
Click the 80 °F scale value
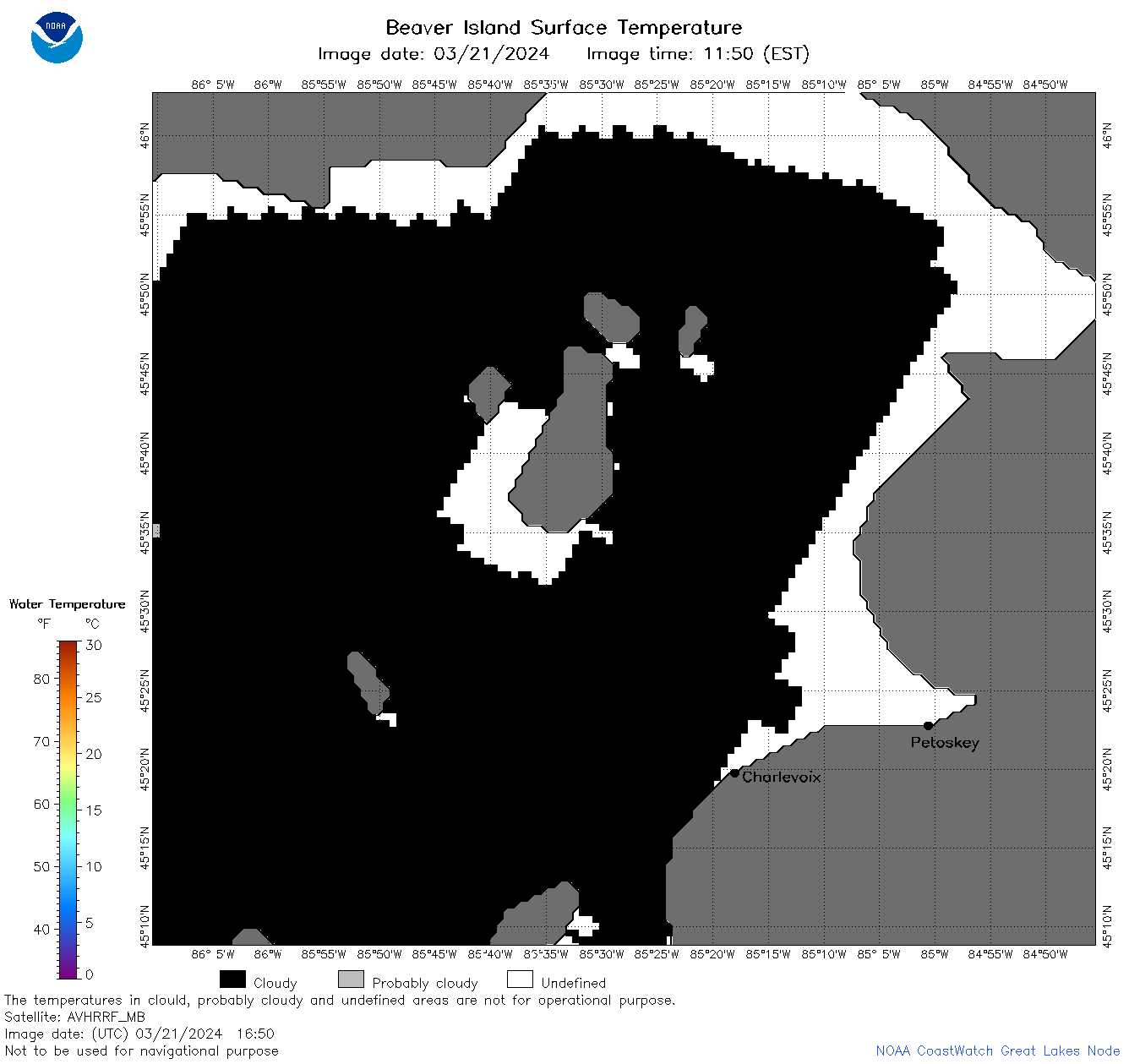[41, 679]
